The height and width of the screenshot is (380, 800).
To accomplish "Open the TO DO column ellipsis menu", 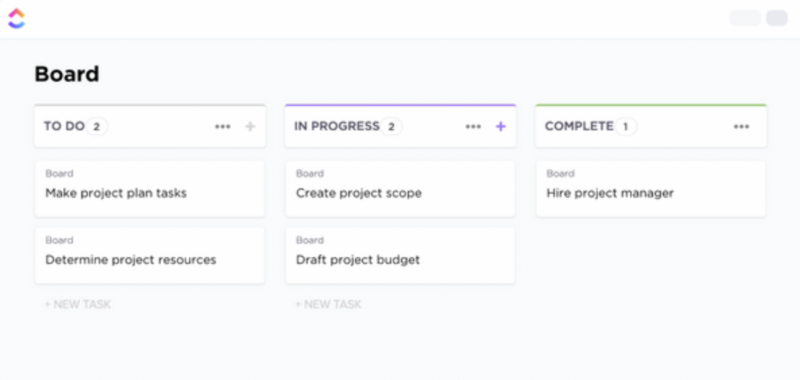I will pos(222,126).
